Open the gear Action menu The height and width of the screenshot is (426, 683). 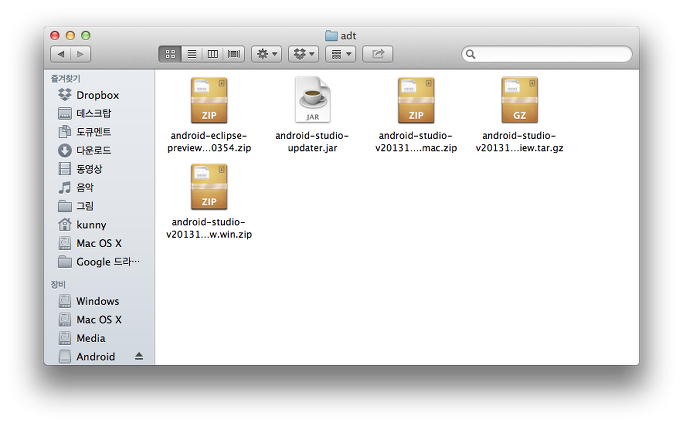pos(267,54)
